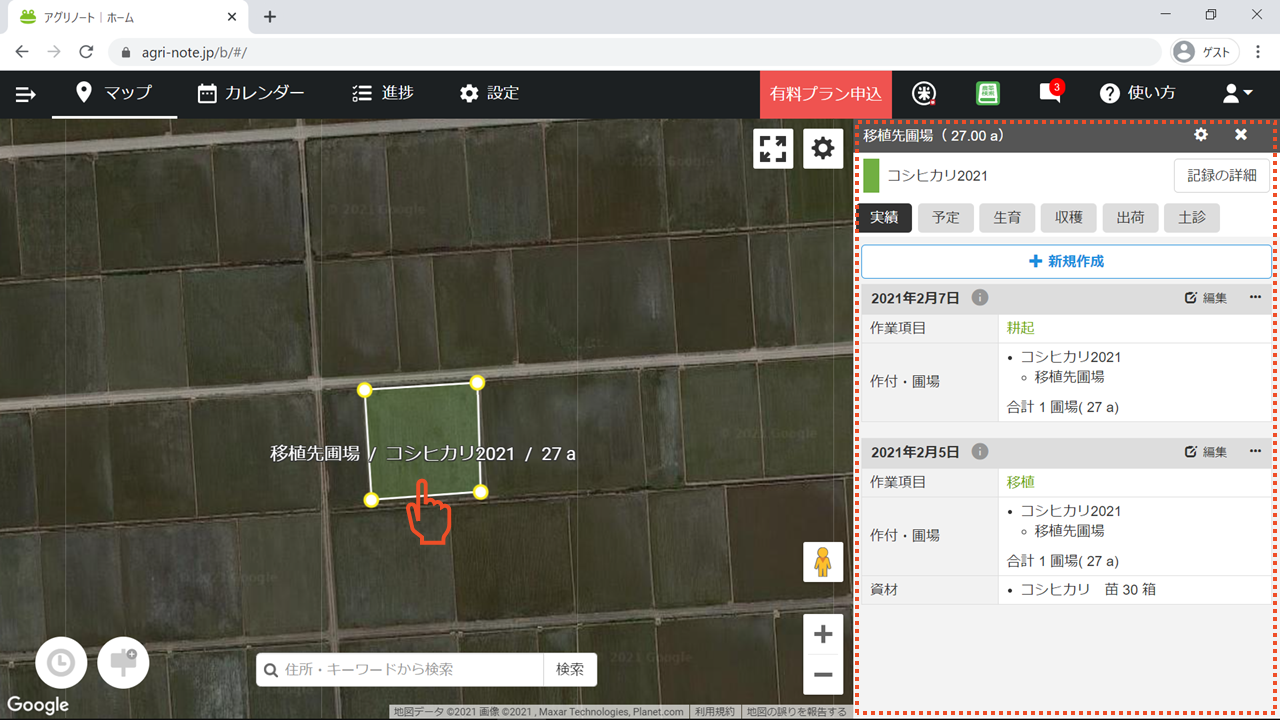Click the コシヒカリ 苗 30 箱 material entry

(x=1087, y=590)
